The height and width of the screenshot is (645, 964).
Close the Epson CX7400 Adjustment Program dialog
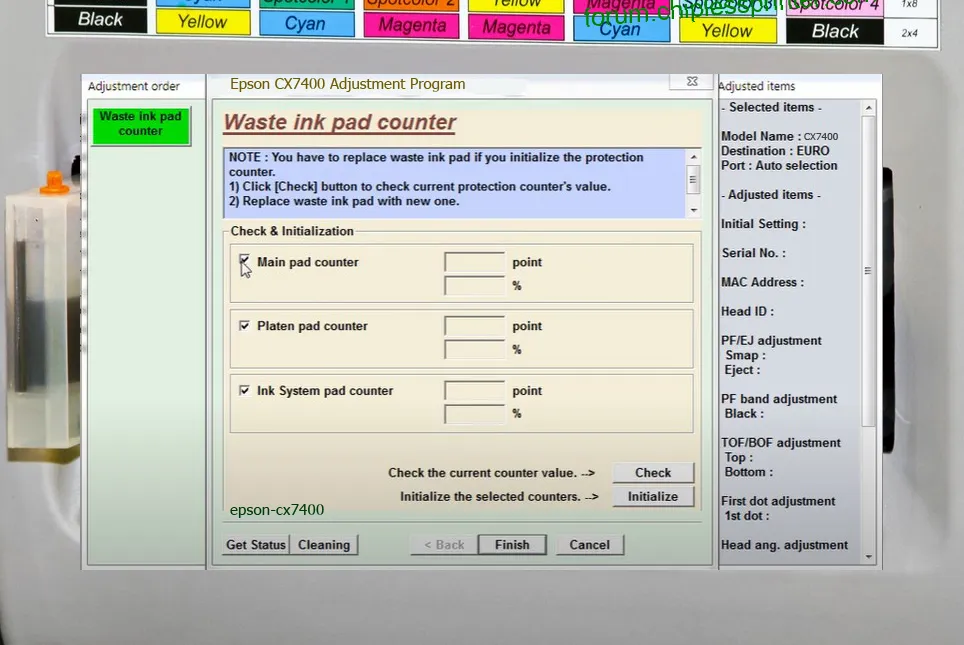692,81
